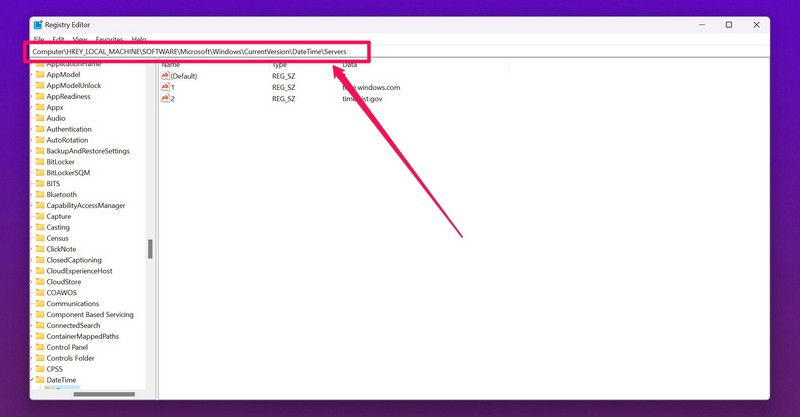Click the vertical scrollbar thumb in key tree
Screen dimensions: 800x417
(x=150, y=249)
